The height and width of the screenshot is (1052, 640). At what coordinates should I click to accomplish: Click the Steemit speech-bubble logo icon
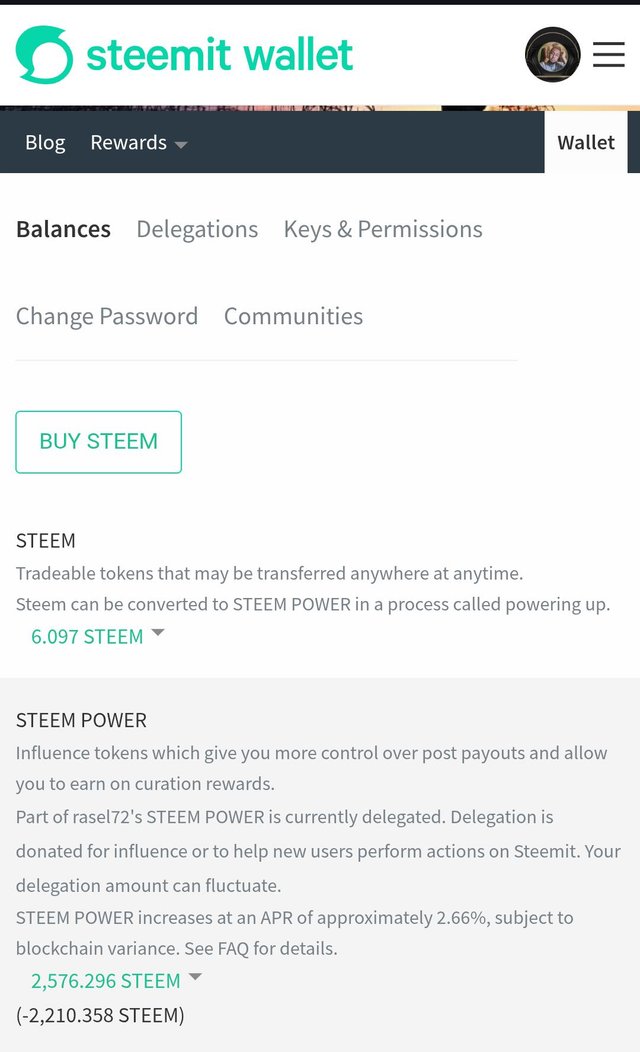pyautogui.click(x=44, y=55)
